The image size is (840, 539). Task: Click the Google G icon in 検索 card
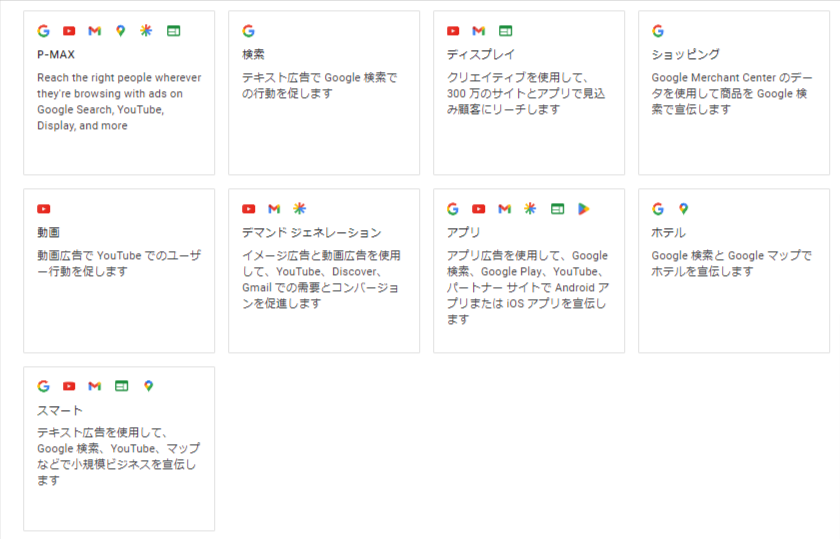[248, 31]
